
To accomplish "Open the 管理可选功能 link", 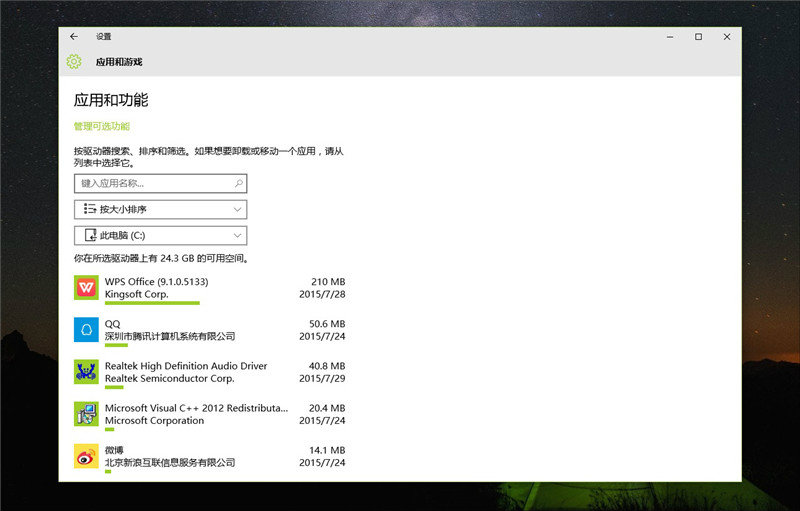I will [x=102, y=126].
